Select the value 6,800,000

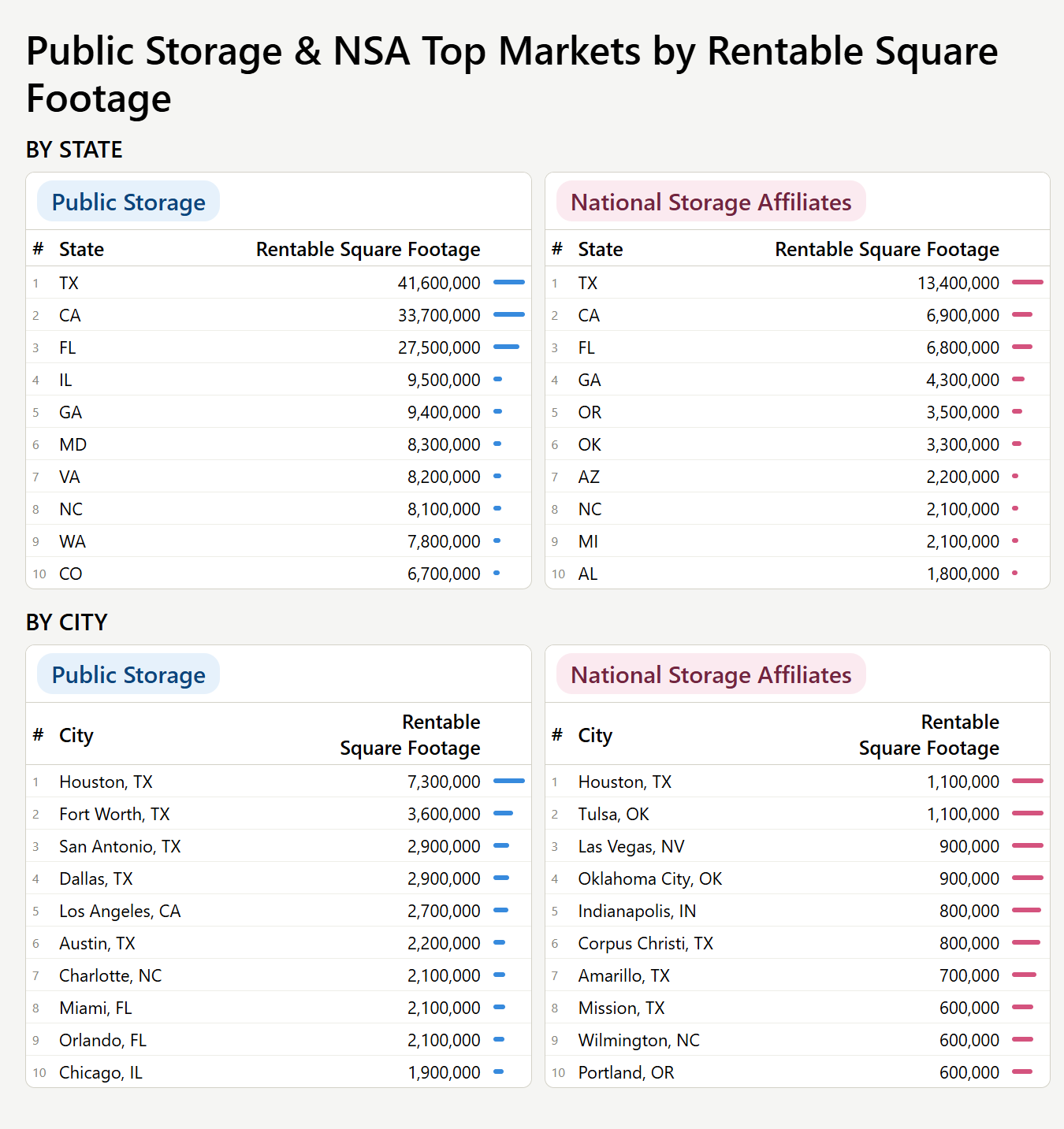[963, 347]
